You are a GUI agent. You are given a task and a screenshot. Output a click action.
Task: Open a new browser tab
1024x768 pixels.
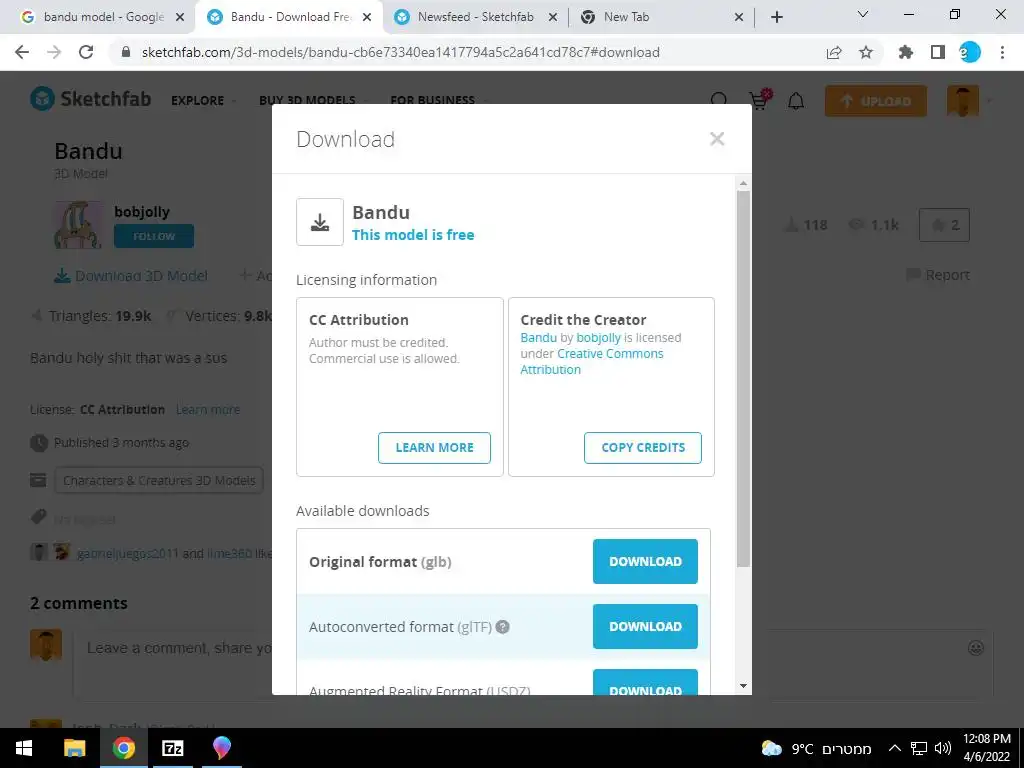[x=776, y=18]
